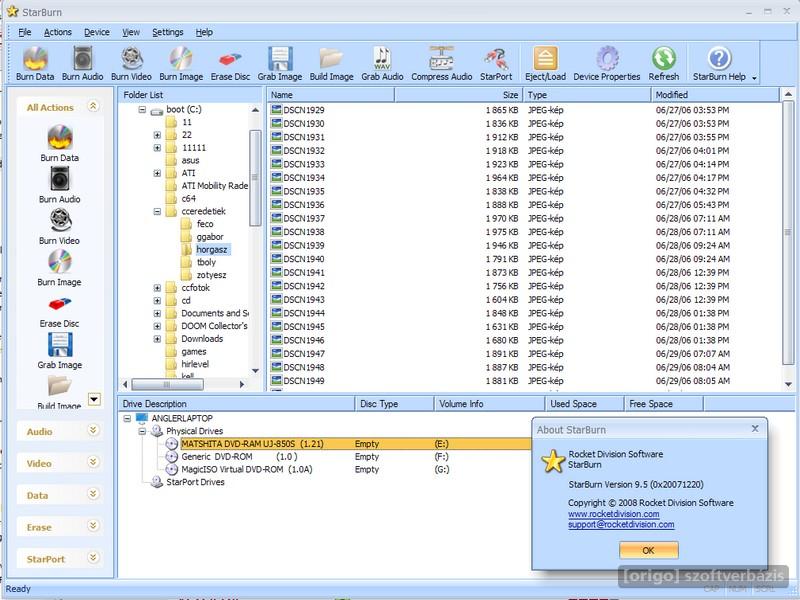Image resolution: width=800 pixels, height=600 pixels.
Task: Open the View menu
Action: pyautogui.click(x=131, y=32)
